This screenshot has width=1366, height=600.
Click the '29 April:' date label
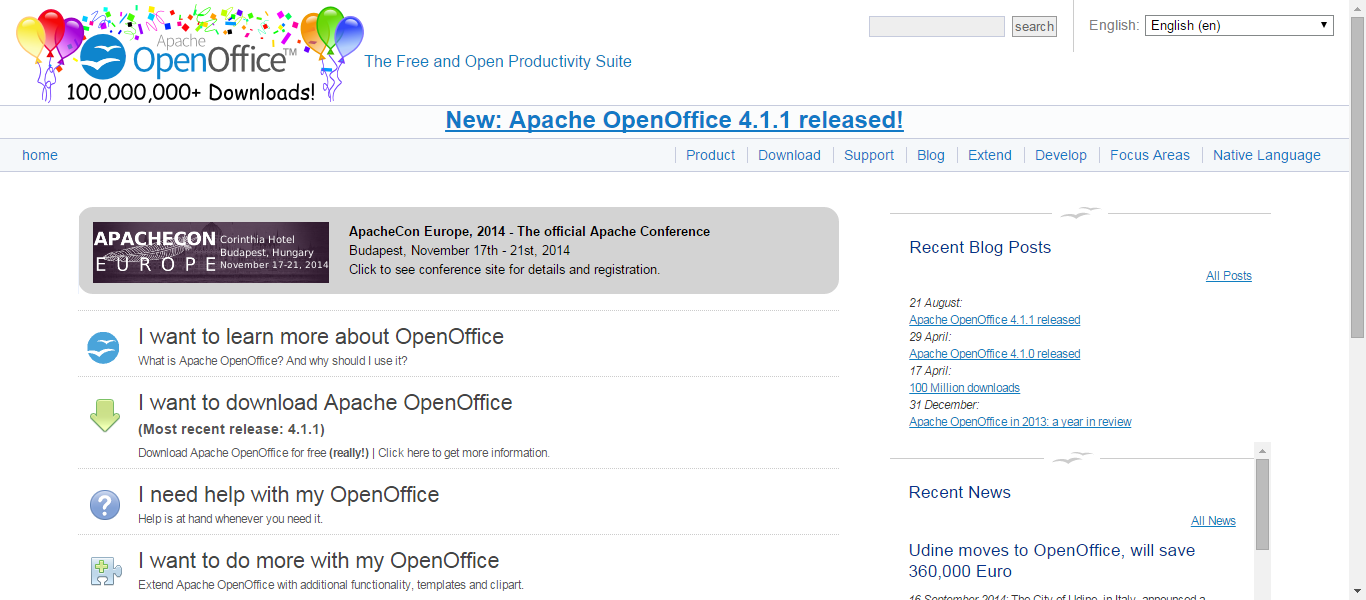pyautogui.click(x=930, y=337)
